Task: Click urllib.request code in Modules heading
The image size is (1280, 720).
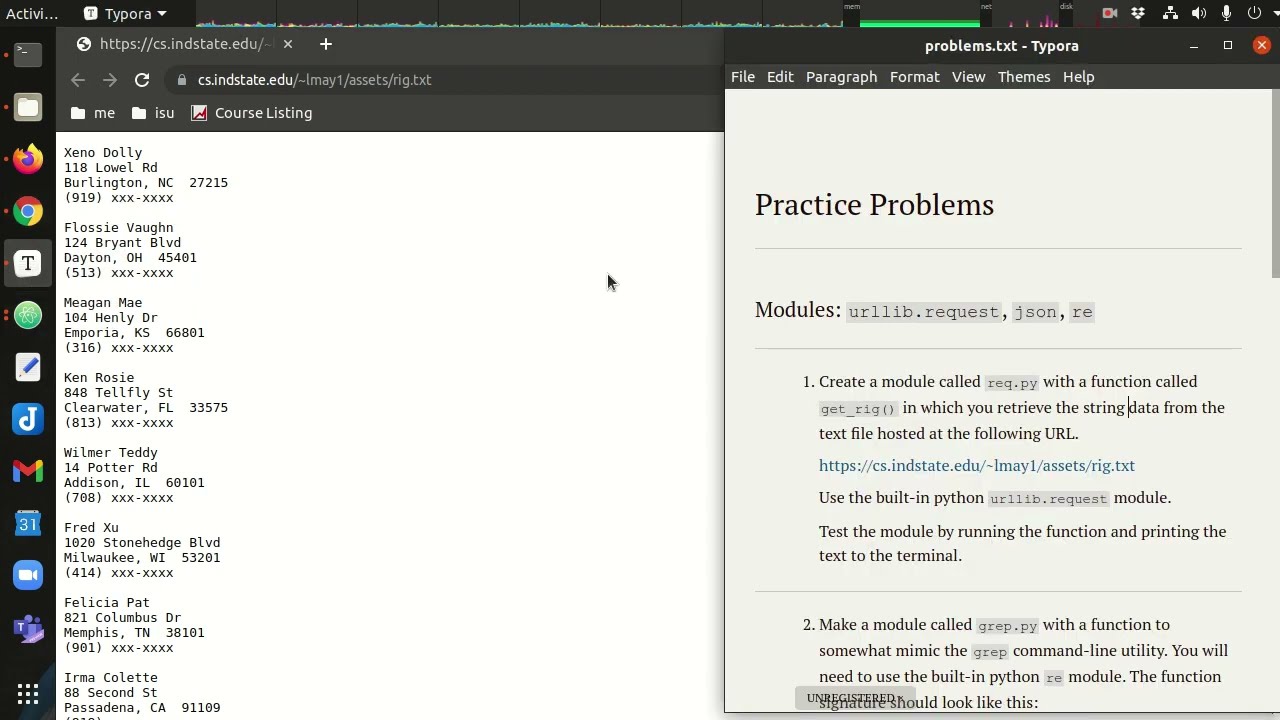Action: (924, 312)
